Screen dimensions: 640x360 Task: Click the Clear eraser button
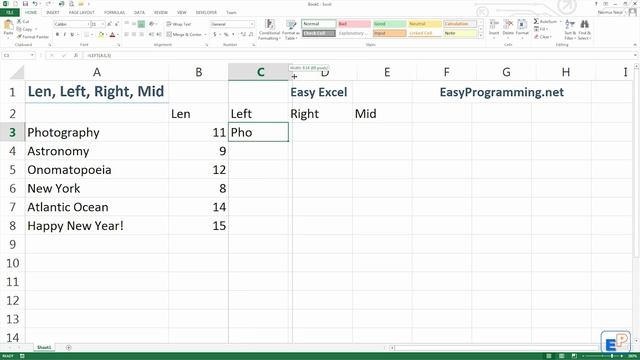(x=542, y=37)
